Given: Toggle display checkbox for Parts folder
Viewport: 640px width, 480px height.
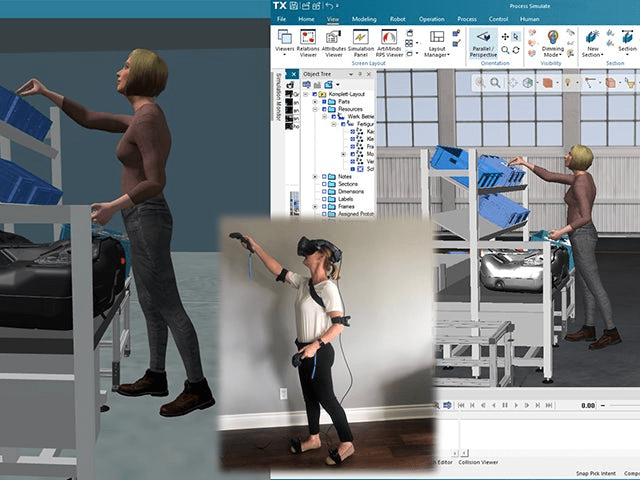Looking at the screenshot, I should click(x=324, y=102).
